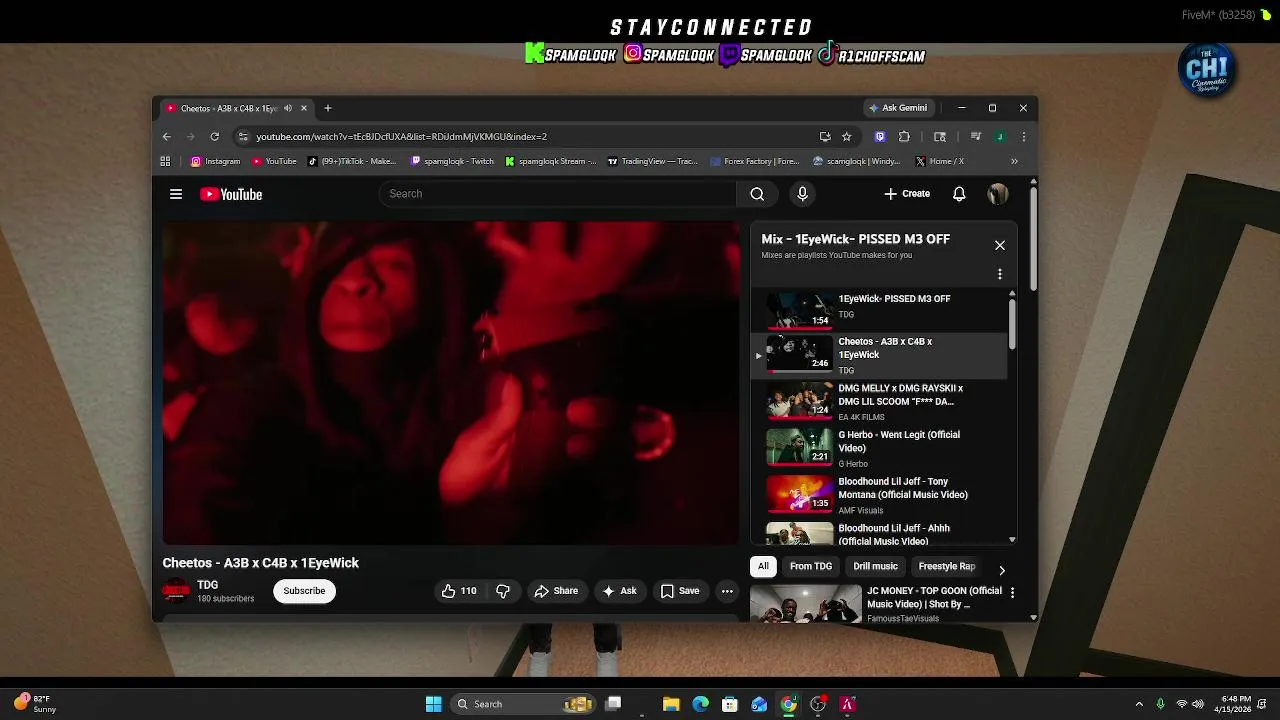Close the Mix playlist panel
Viewport: 1280px width, 720px height.
999,245
